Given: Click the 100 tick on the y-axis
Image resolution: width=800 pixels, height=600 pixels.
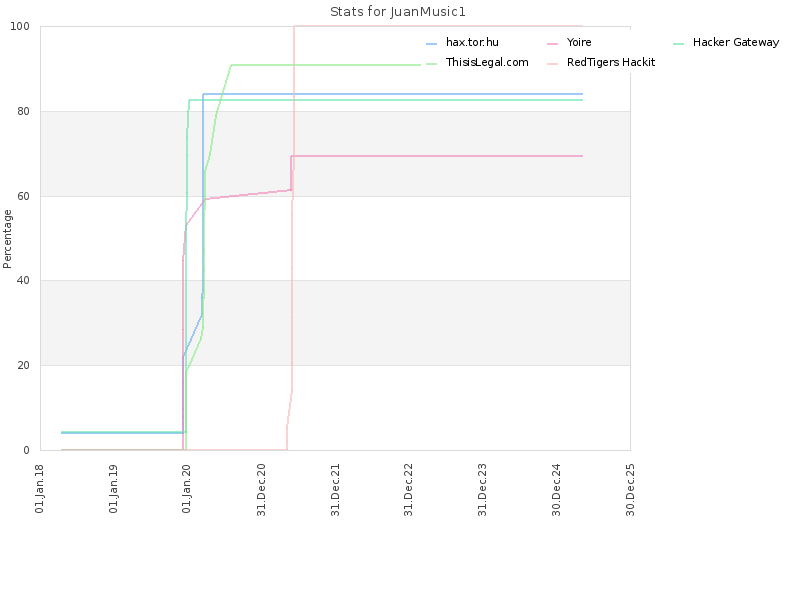Looking at the screenshot, I should tap(20, 27).
